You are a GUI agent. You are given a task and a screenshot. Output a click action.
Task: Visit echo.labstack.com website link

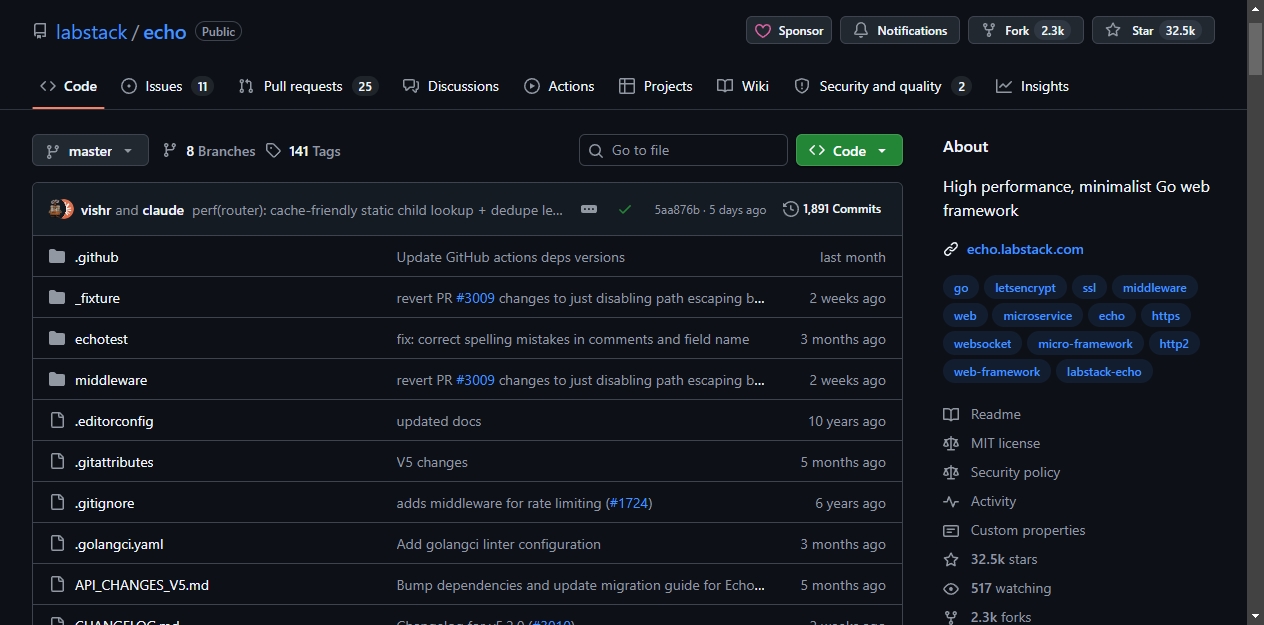tap(1025, 249)
